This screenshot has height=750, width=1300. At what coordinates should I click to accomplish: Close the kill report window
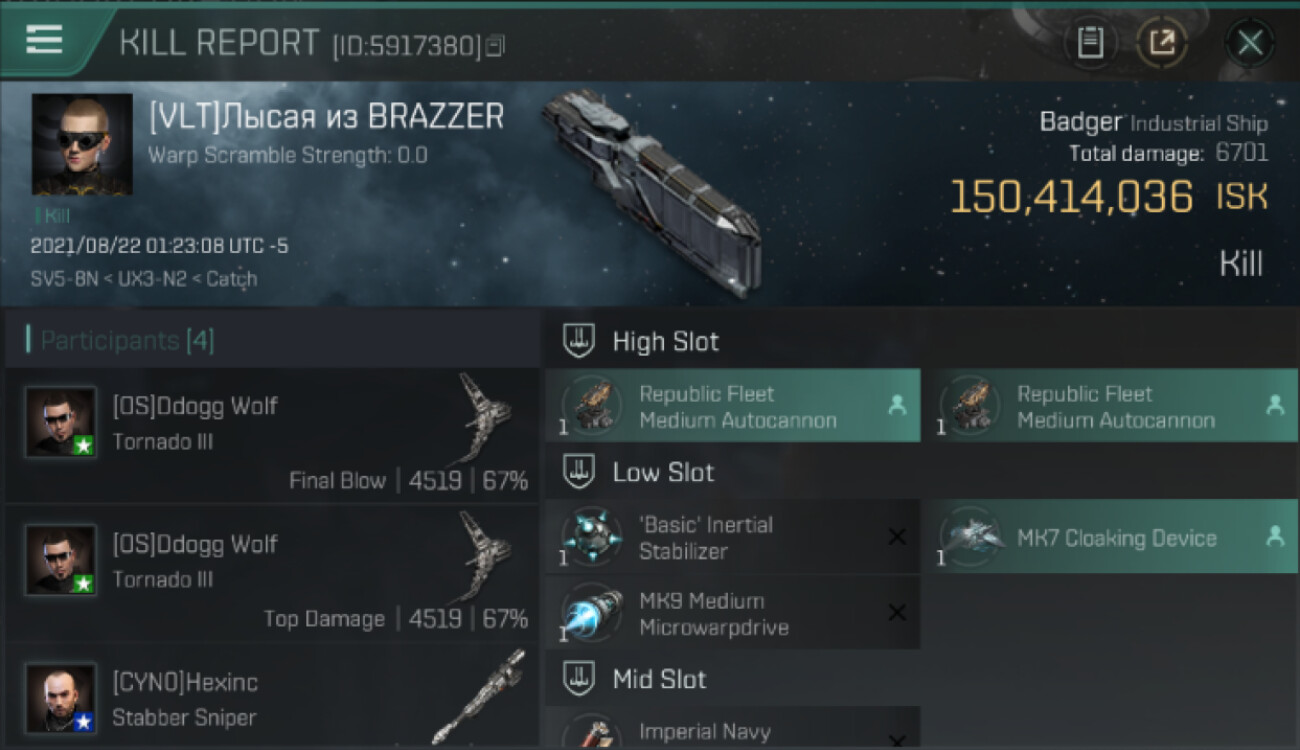tap(1250, 43)
